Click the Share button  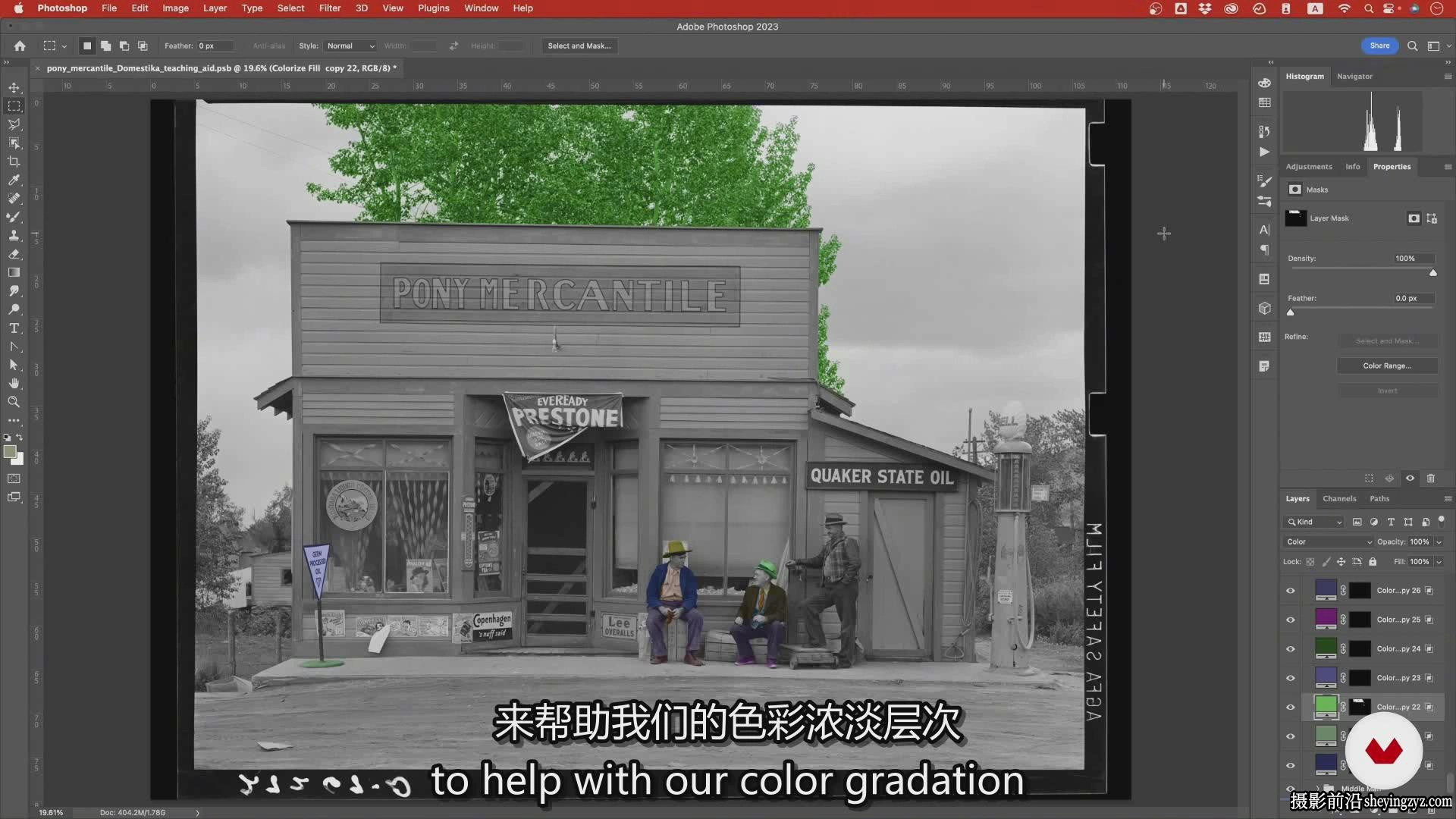click(x=1379, y=45)
